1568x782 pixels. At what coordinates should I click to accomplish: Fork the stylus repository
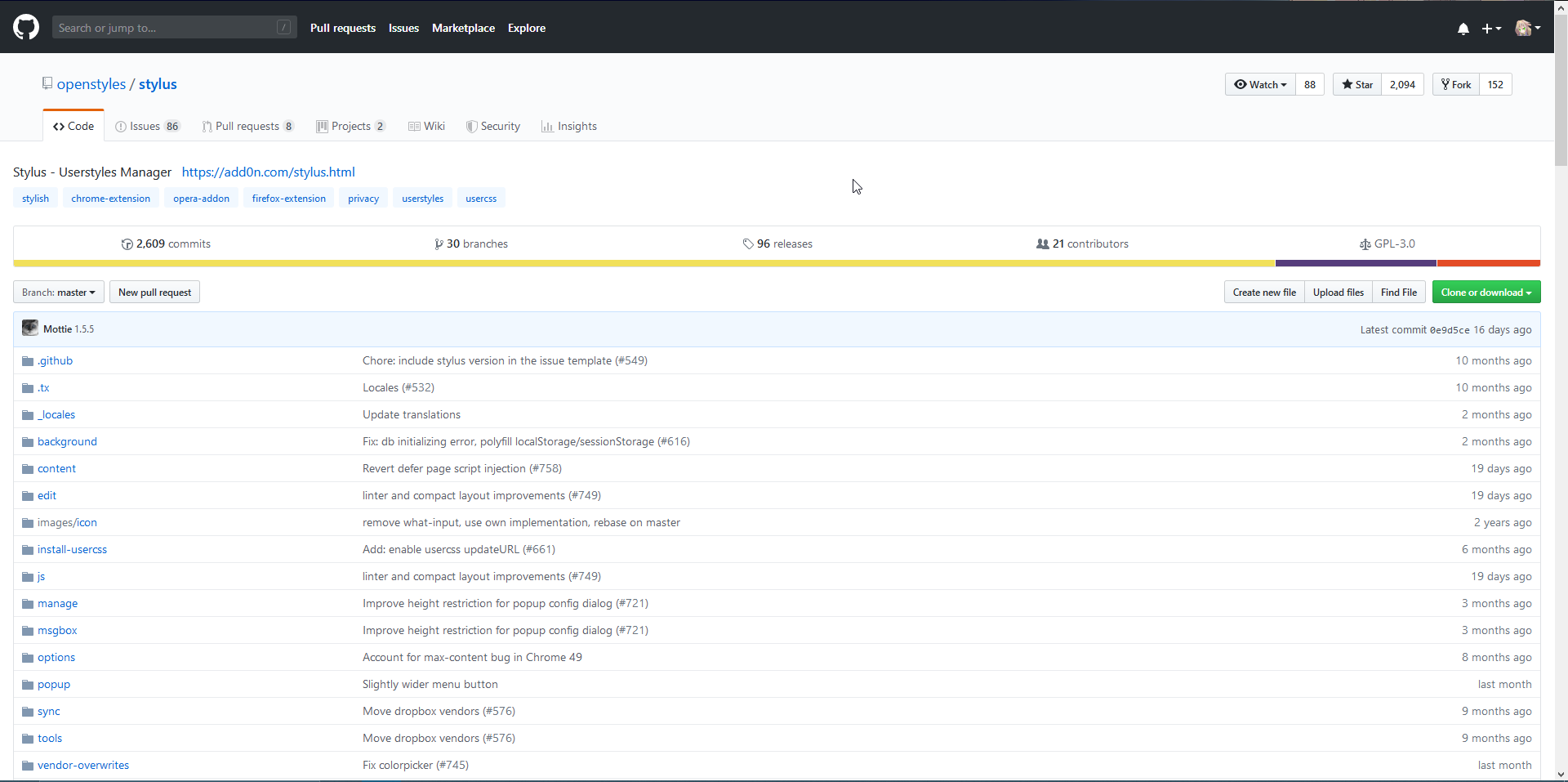1456,84
